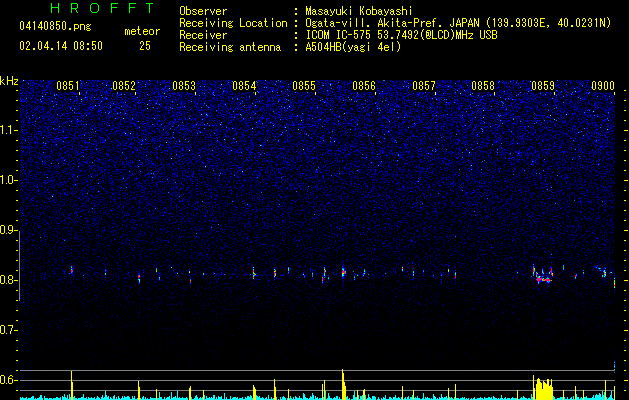Viewport: 629px width, 400px height.
Task: Click the 0.8 kHz axis label
Action: tap(9, 280)
